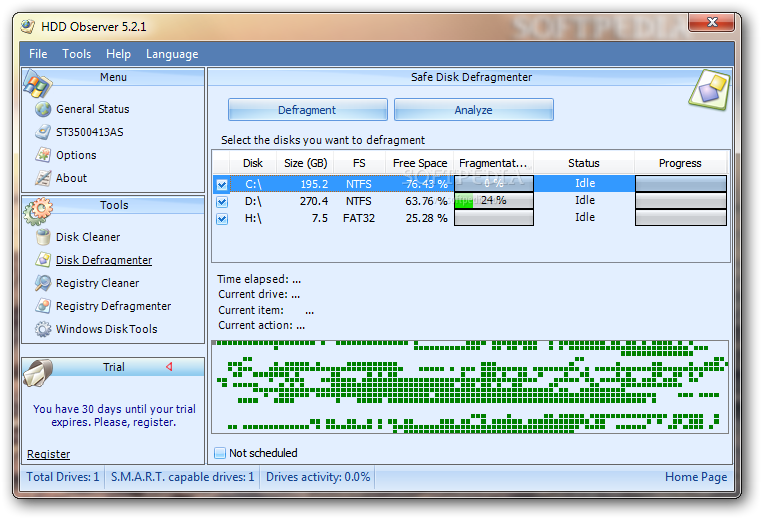The height and width of the screenshot is (519, 762).
Task: Select the Disk Defragmenter link
Action: point(104,260)
